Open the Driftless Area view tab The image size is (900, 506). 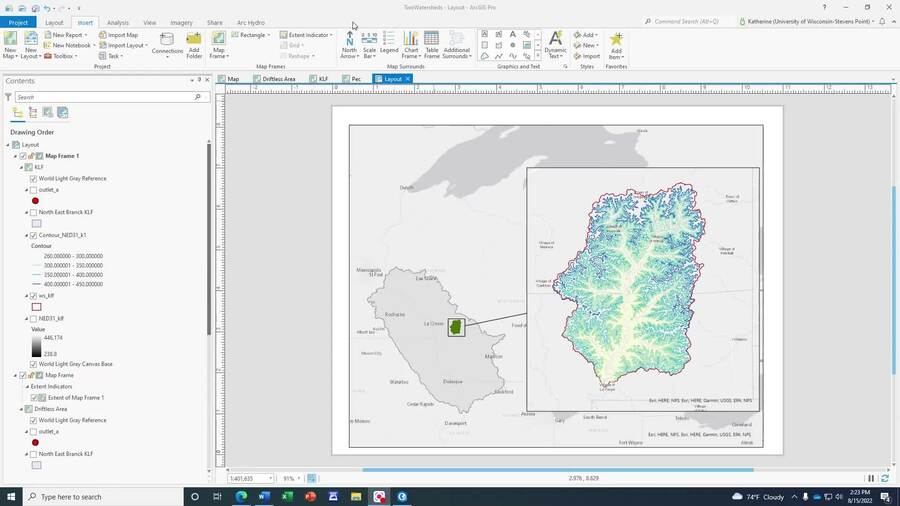[278, 78]
